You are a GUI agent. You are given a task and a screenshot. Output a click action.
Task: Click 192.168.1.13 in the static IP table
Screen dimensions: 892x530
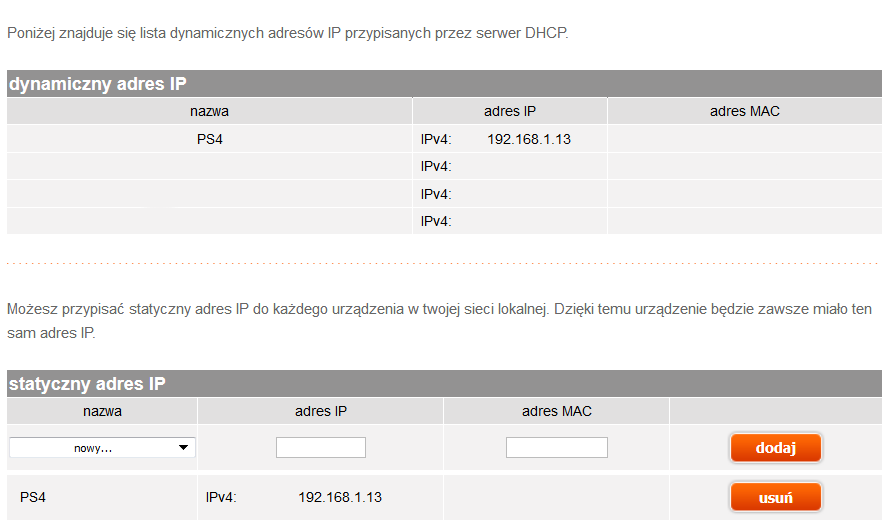(x=340, y=497)
